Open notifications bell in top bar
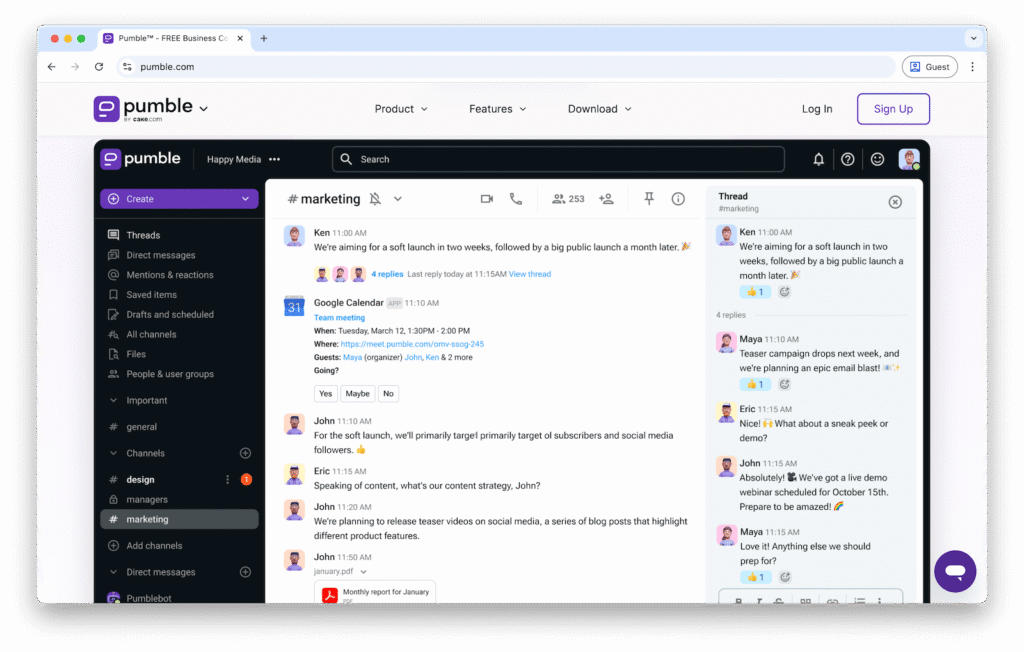 (x=818, y=159)
